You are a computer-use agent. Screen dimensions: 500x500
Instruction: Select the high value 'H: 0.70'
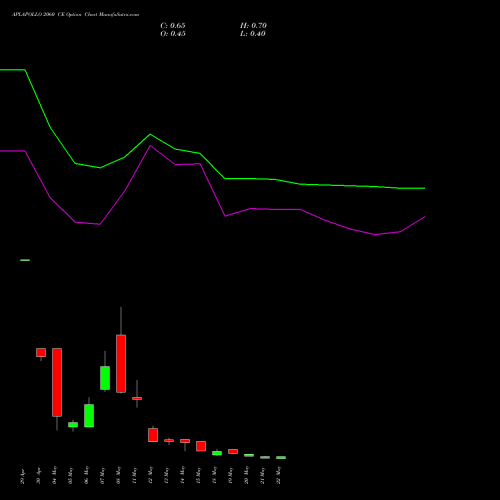(253, 26)
